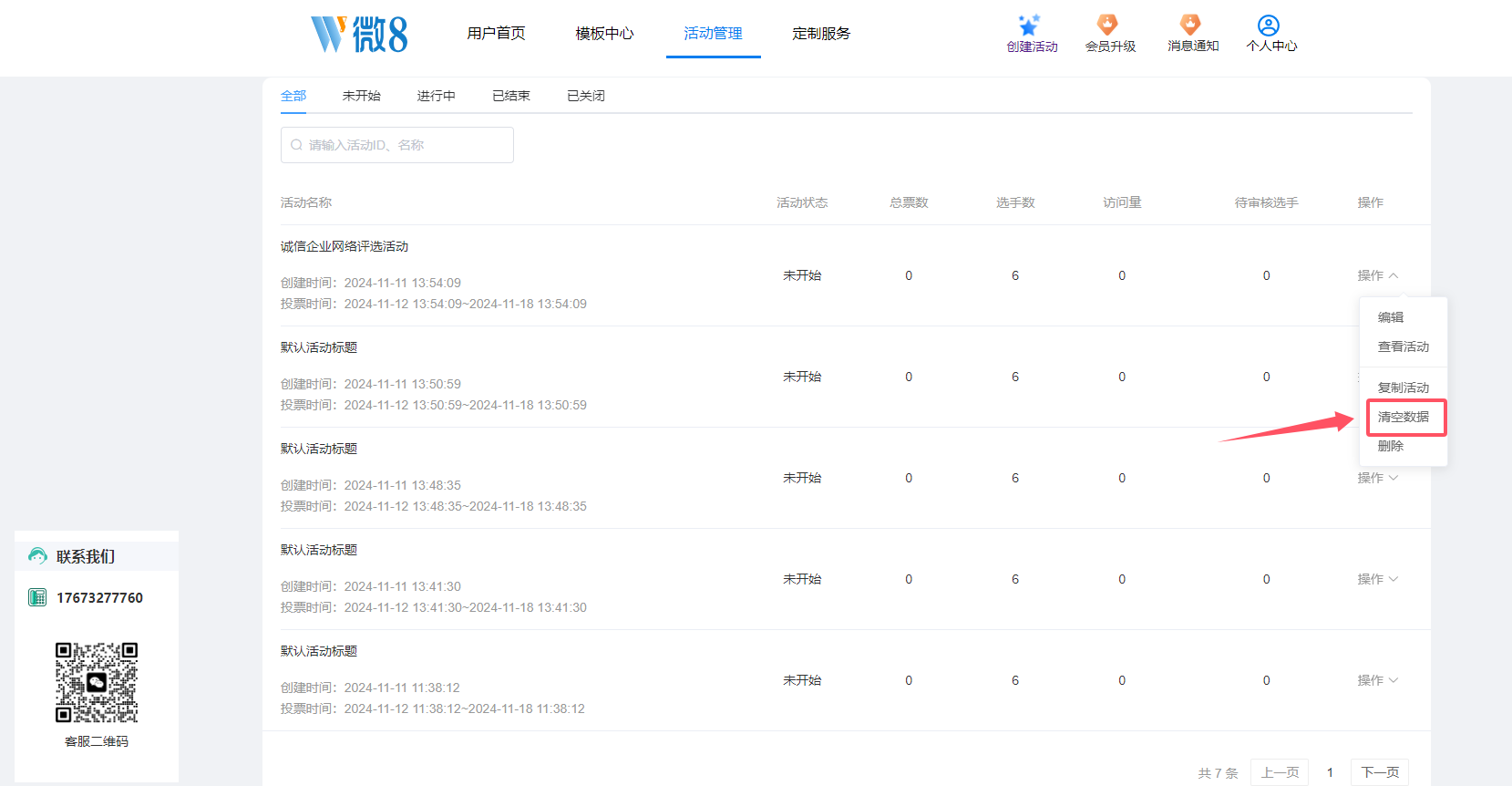
Task: Open 模板中心 navigation item
Action: coord(604,34)
